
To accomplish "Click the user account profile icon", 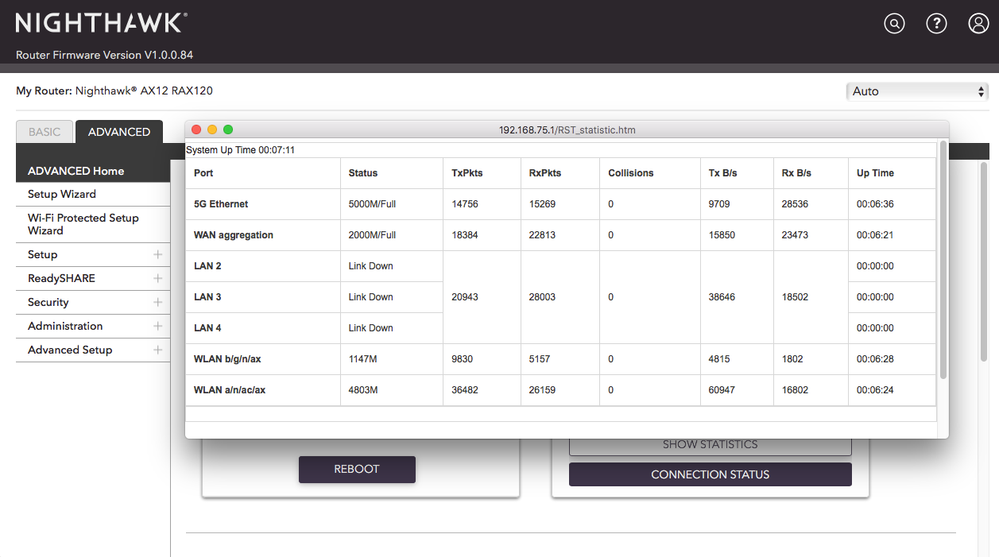I will [978, 24].
